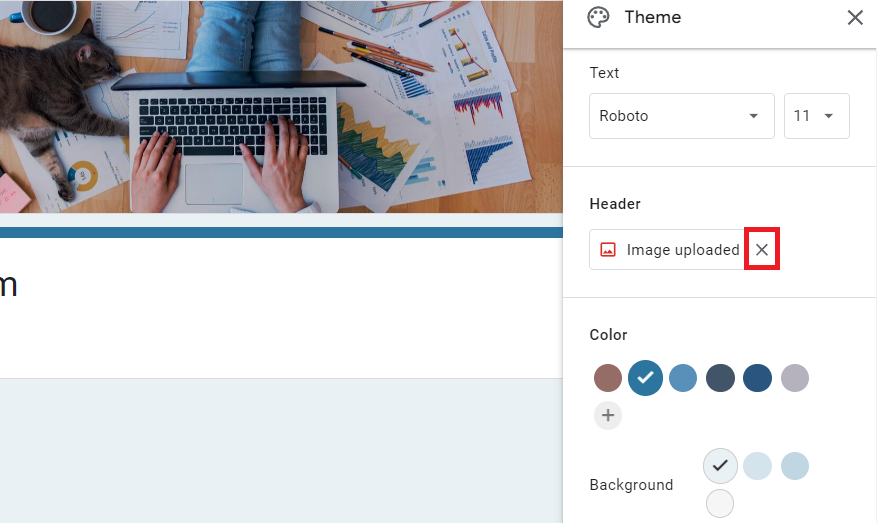
Task: Open the text size 11 dropdown
Action: coord(816,116)
